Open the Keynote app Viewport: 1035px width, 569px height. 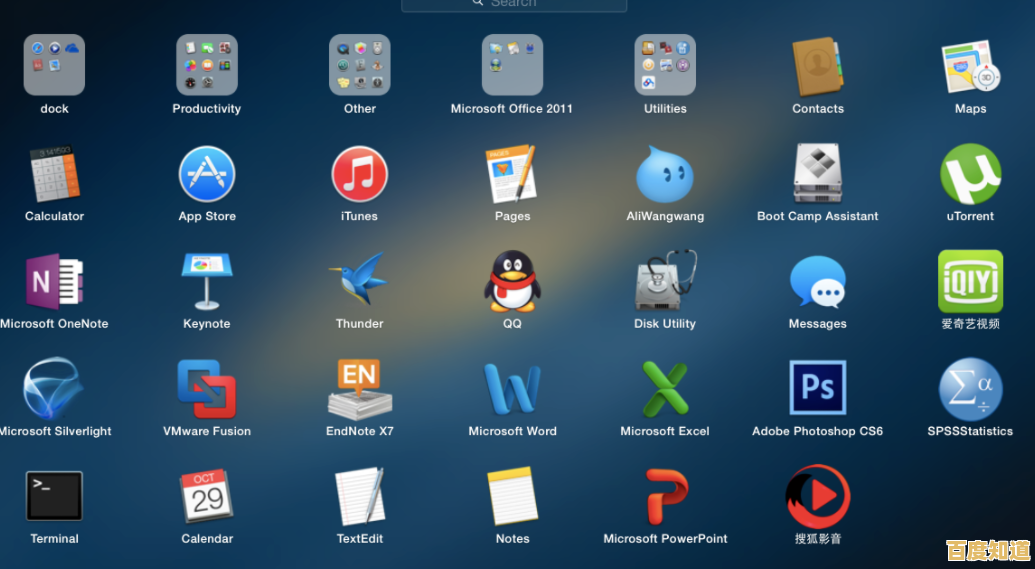click(207, 282)
